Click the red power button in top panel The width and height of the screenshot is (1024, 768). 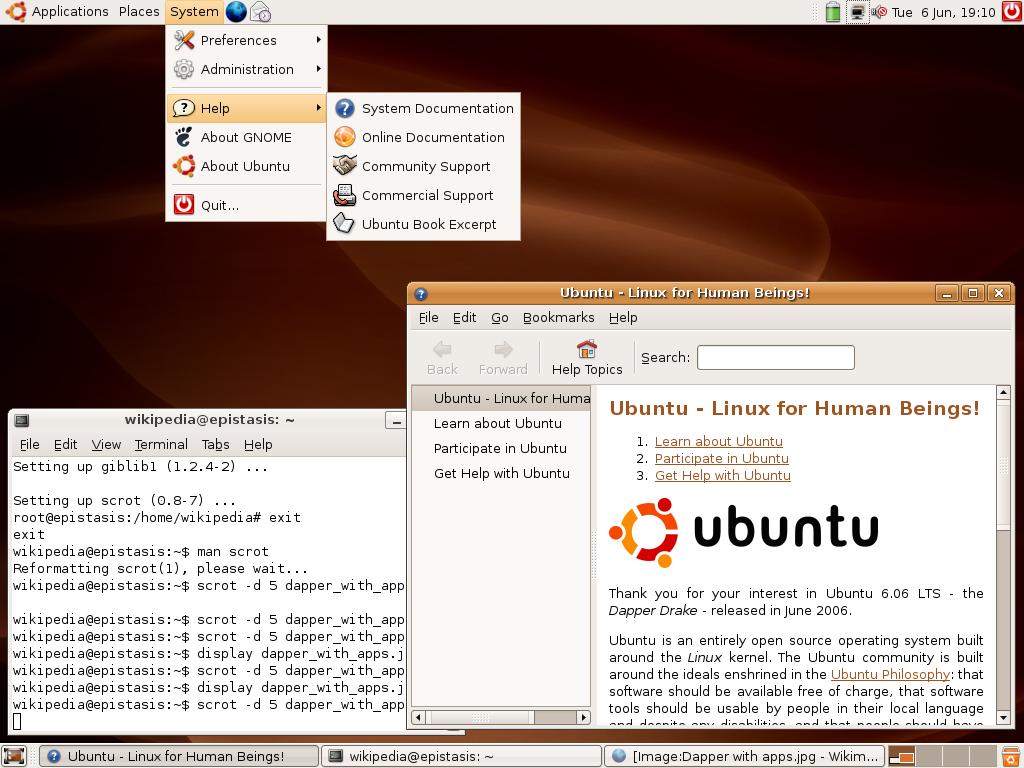click(1011, 12)
